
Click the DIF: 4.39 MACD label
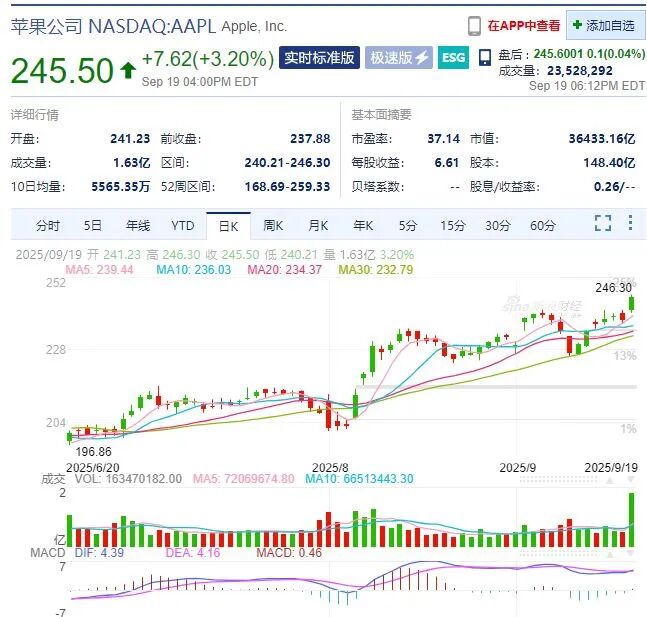point(99,553)
